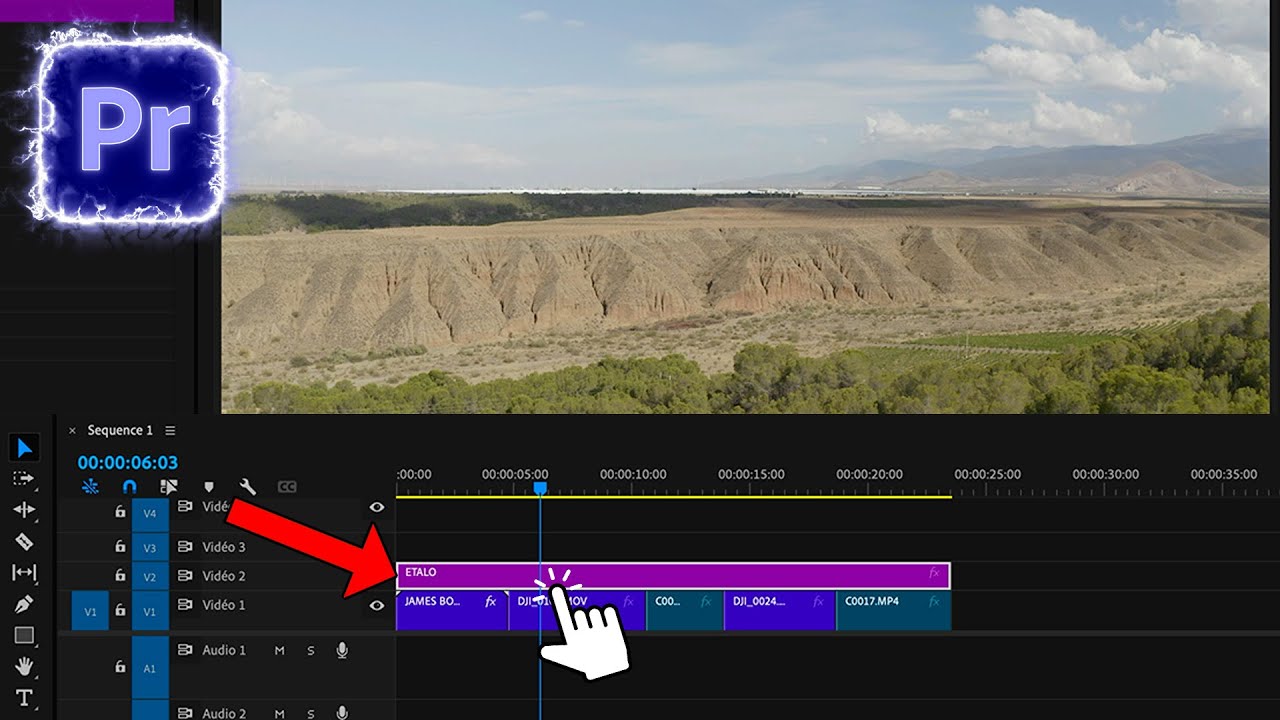Choose the Track Select Forward tool

(x=24, y=479)
